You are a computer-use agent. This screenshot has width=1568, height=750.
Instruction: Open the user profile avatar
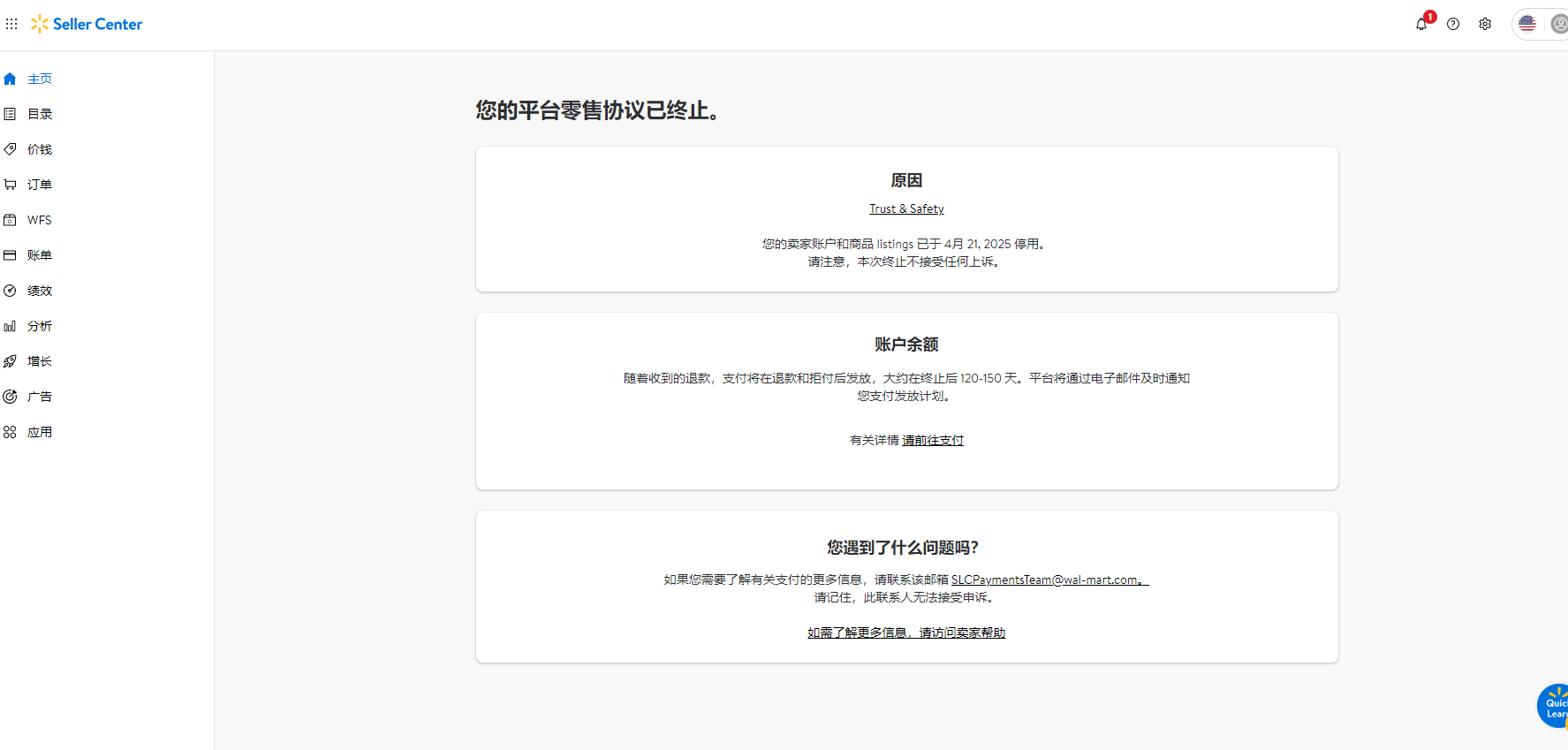pos(1559,24)
